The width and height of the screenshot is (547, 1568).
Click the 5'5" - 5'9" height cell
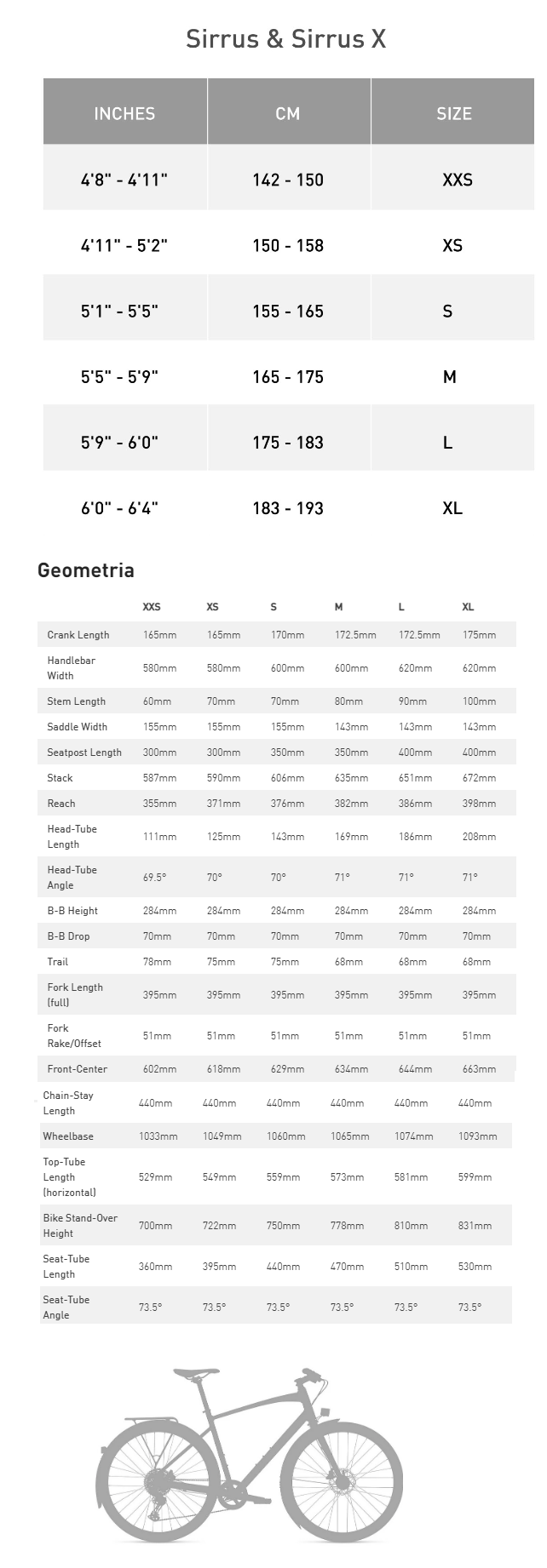[120, 376]
